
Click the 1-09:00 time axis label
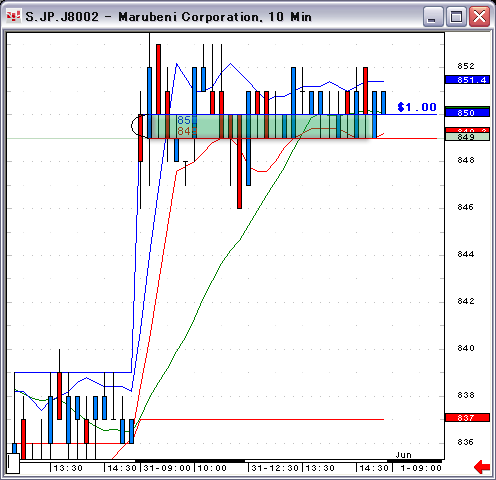pyautogui.click(x=421, y=468)
